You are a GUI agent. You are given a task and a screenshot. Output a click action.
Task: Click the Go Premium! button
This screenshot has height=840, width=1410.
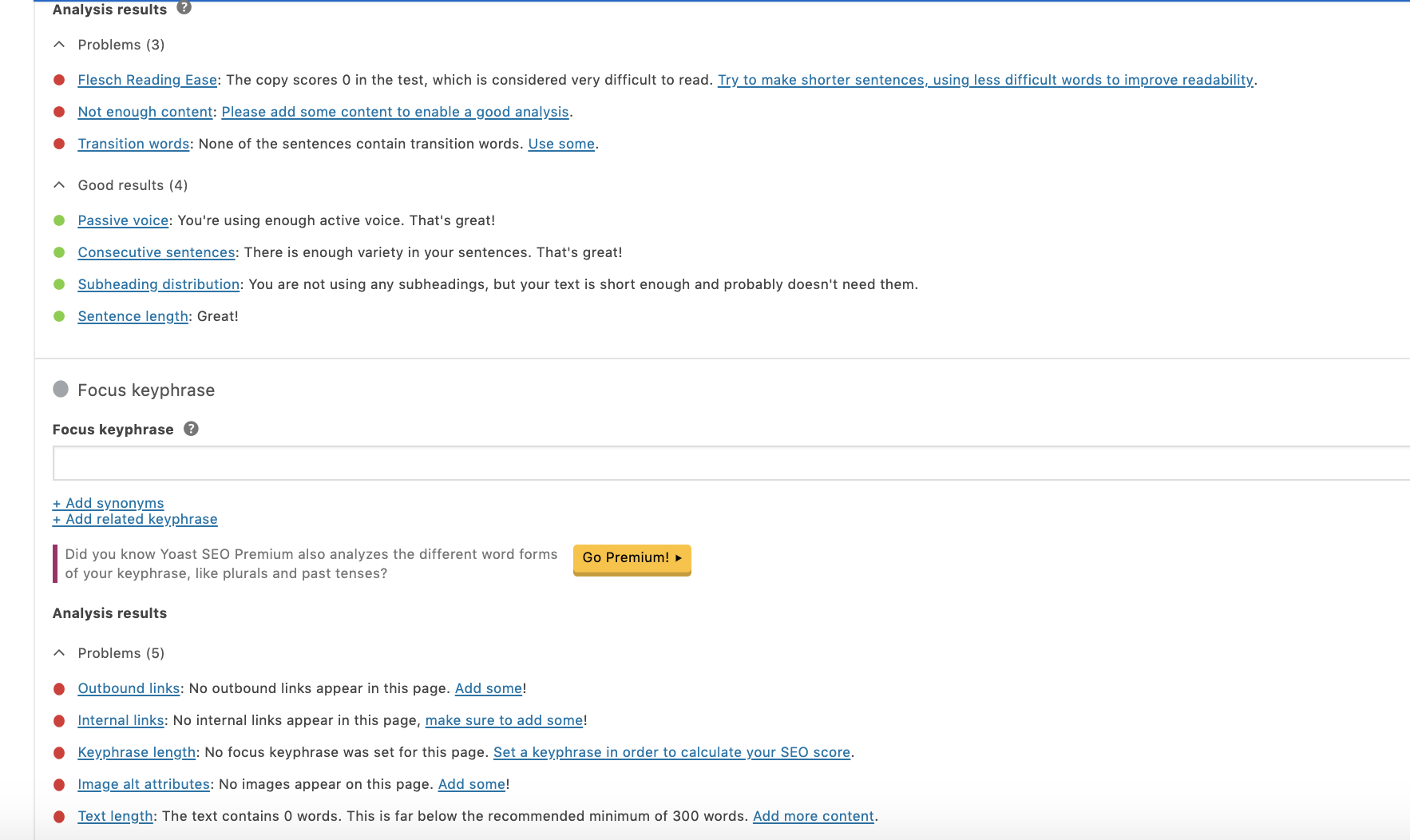pyautogui.click(x=632, y=558)
